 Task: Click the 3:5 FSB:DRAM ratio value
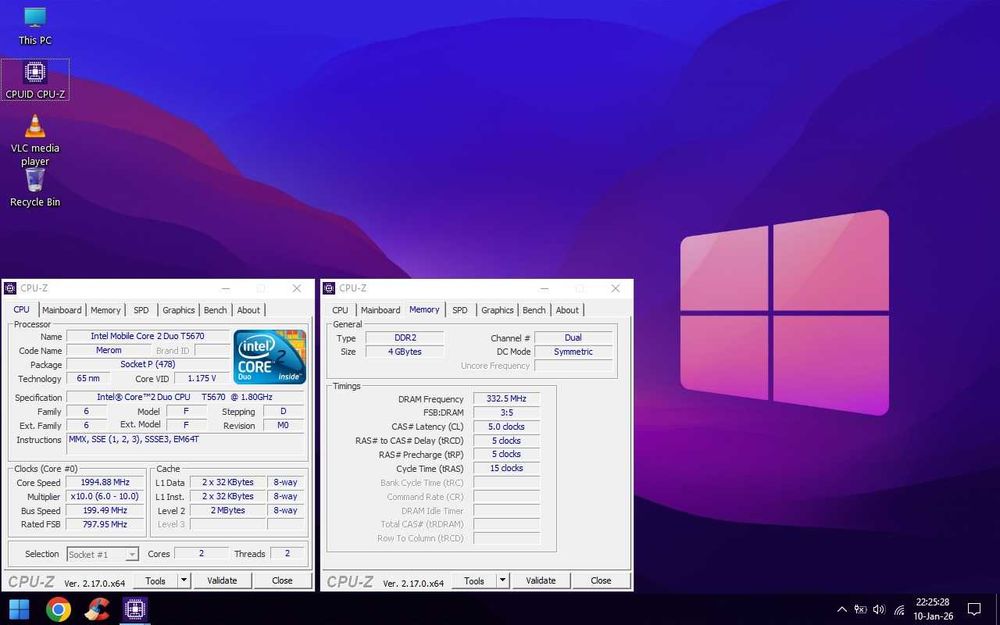[506, 413]
